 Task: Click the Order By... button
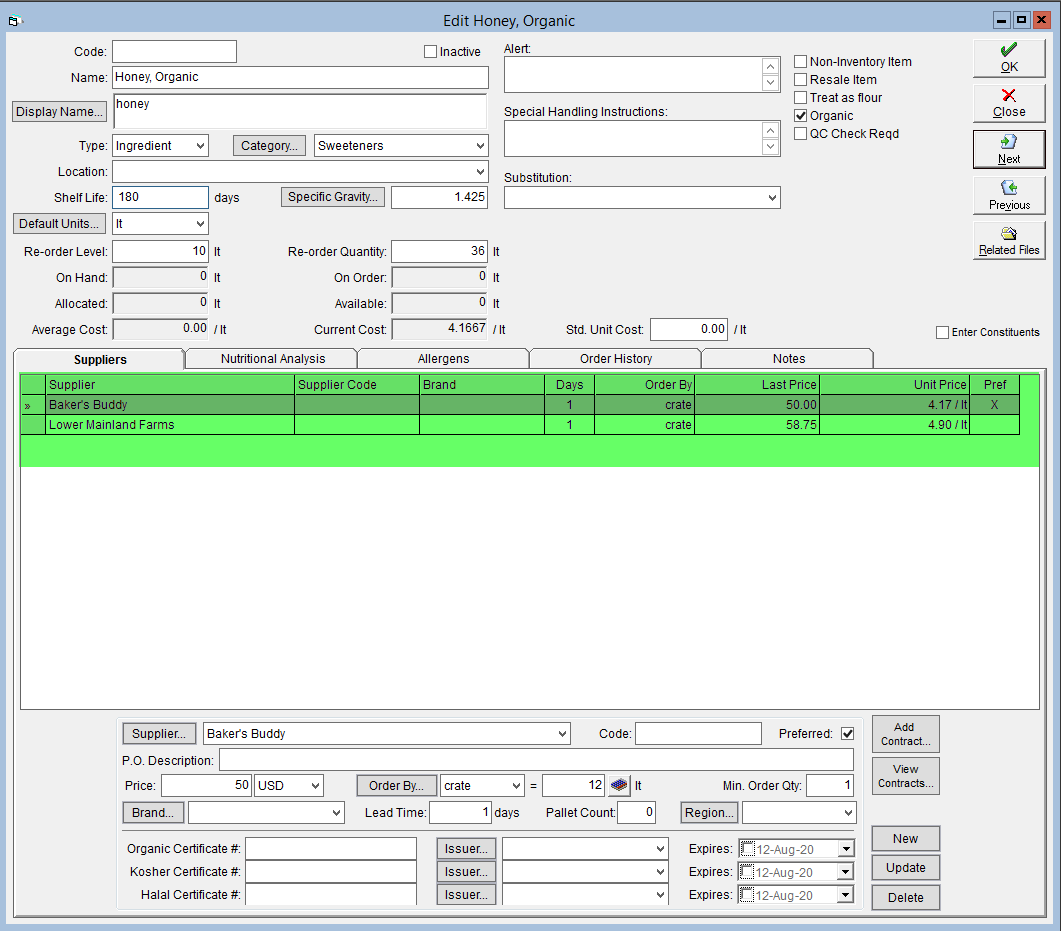click(x=397, y=786)
